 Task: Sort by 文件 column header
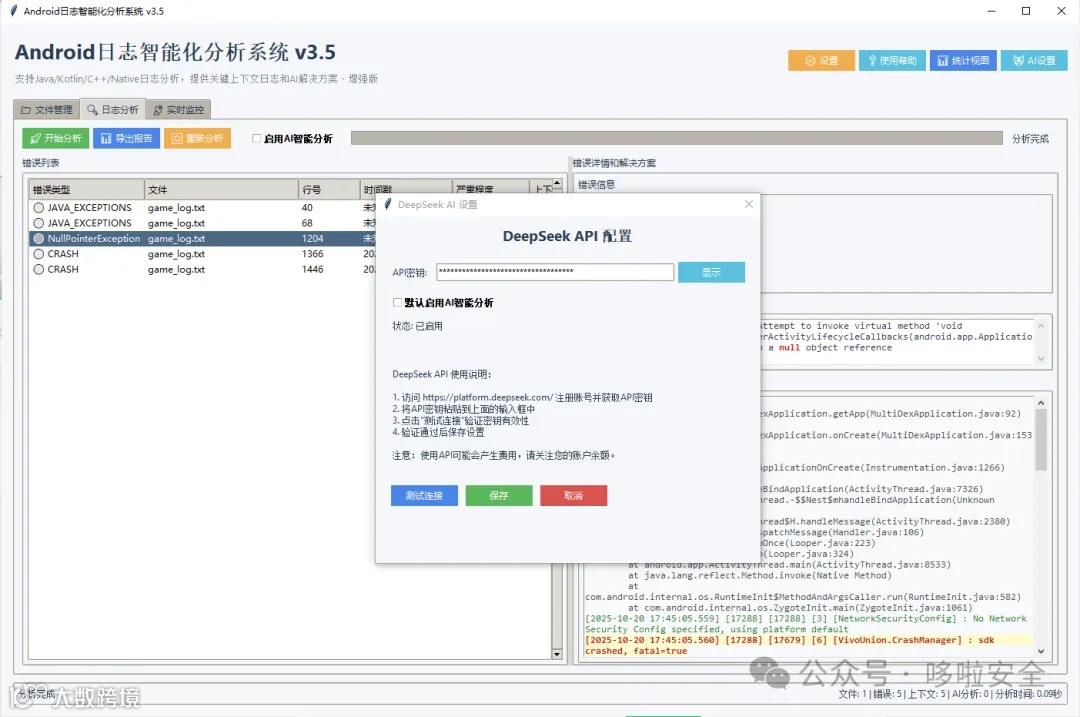point(220,189)
